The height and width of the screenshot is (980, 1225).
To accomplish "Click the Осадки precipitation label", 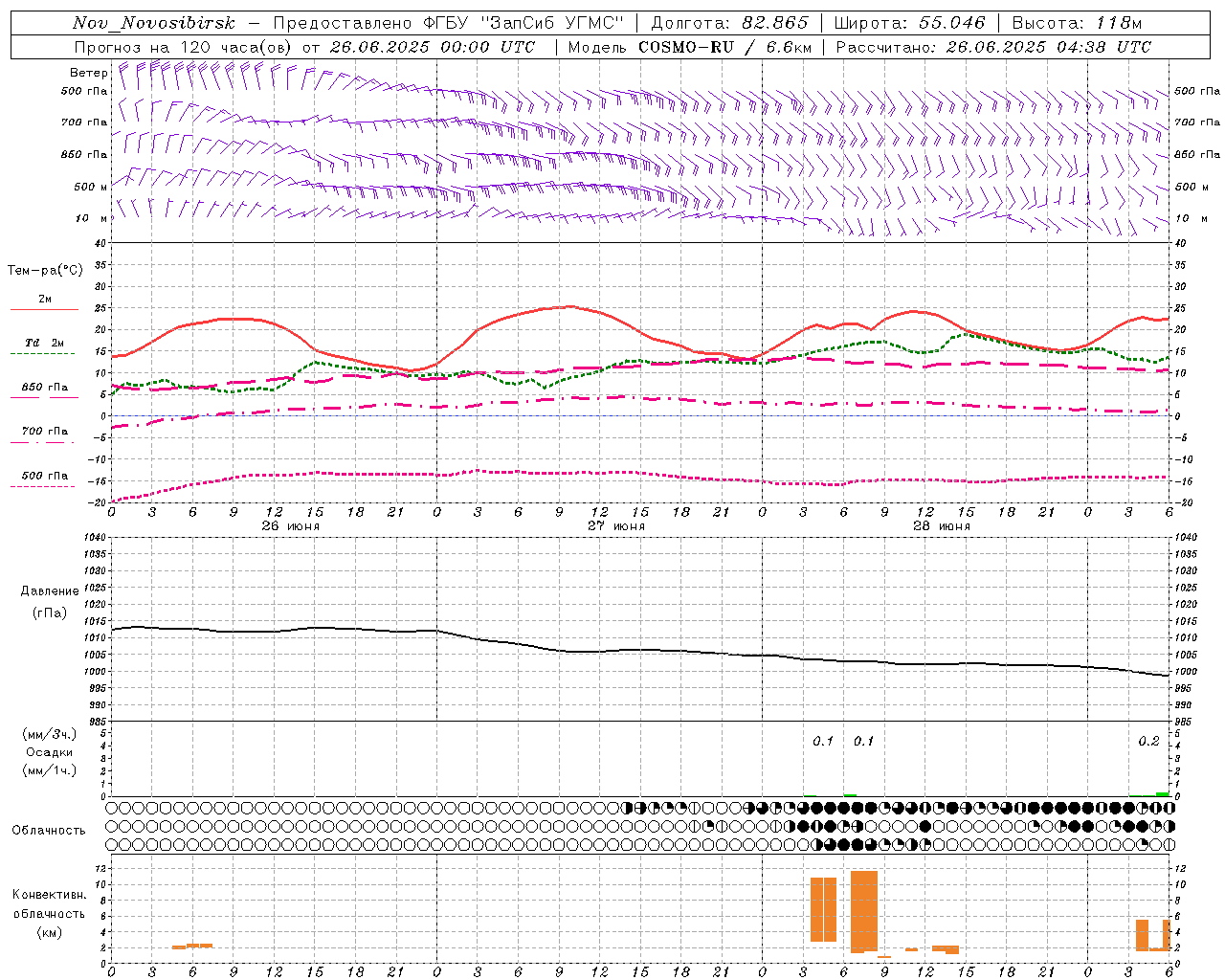I will (49, 752).
